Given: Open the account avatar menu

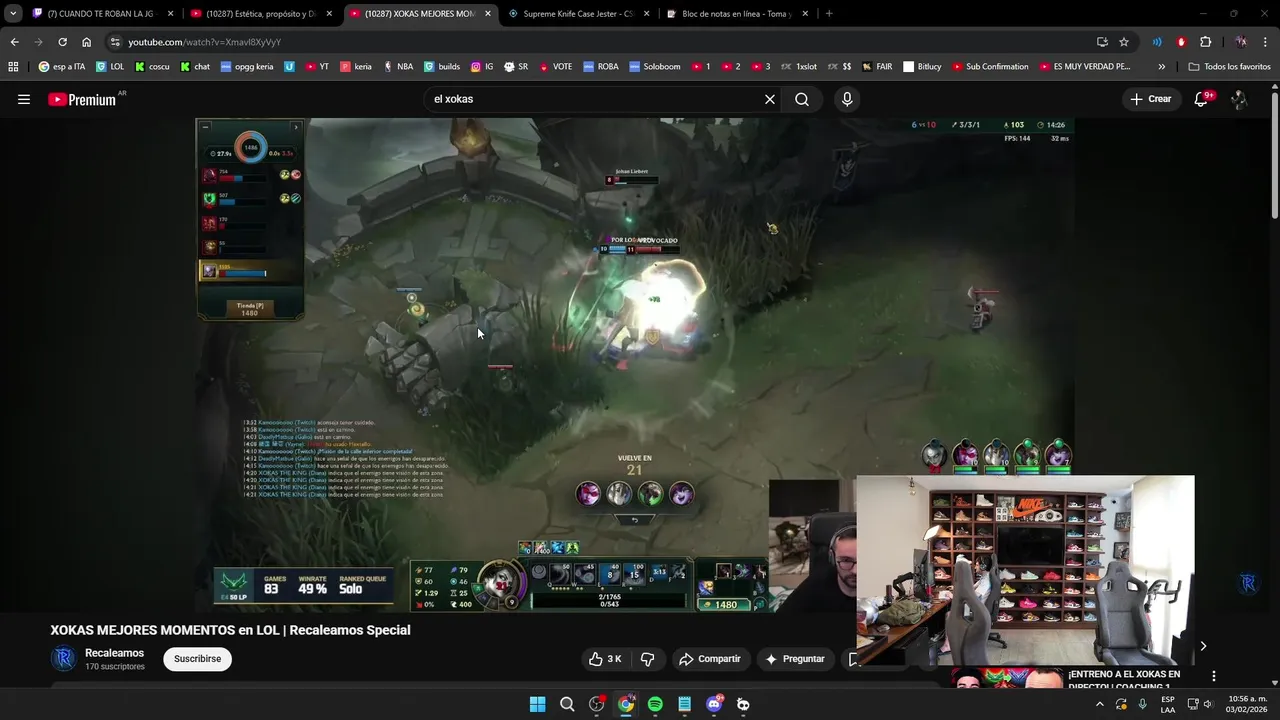Looking at the screenshot, I should 1239,99.
